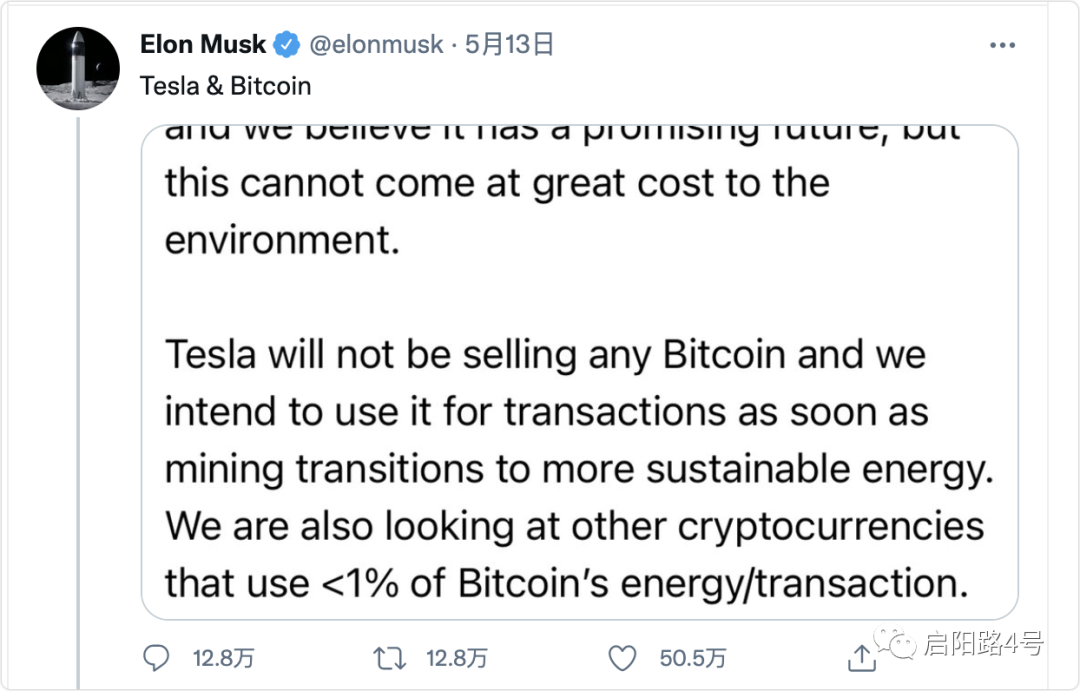Click the reply speech bubble icon
The image size is (1080, 691).
click(156, 658)
